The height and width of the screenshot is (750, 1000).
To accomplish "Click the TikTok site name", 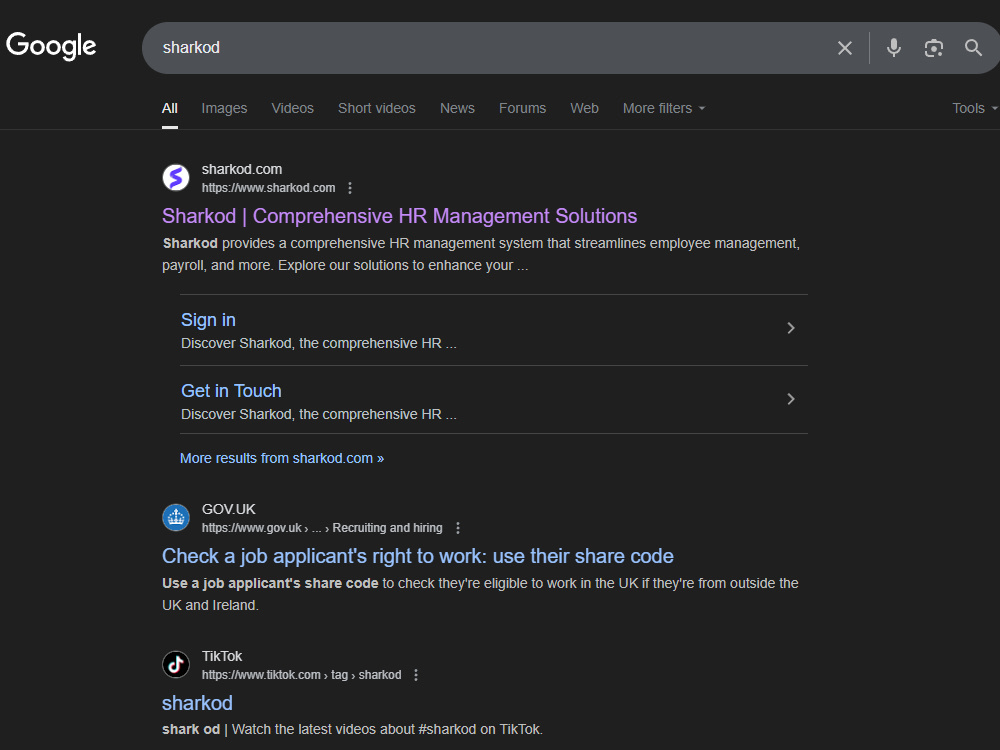I will 222,656.
